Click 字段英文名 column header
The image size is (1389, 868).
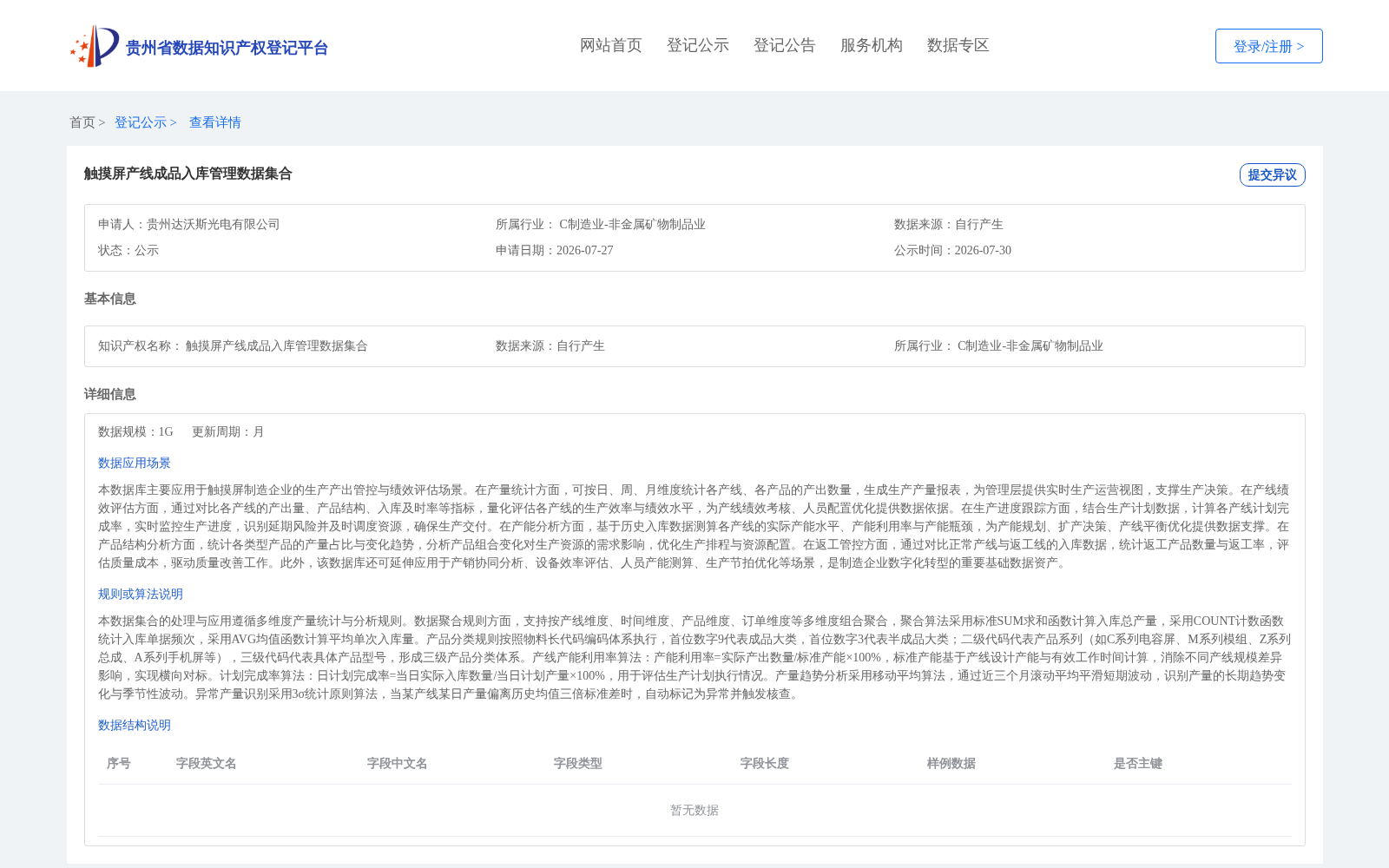click(207, 763)
